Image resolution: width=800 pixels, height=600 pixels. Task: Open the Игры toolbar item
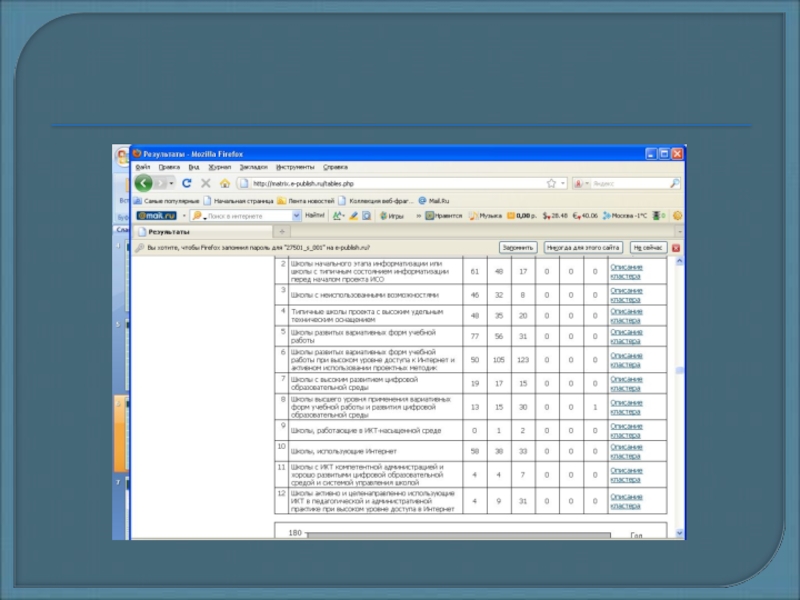click(x=392, y=216)
